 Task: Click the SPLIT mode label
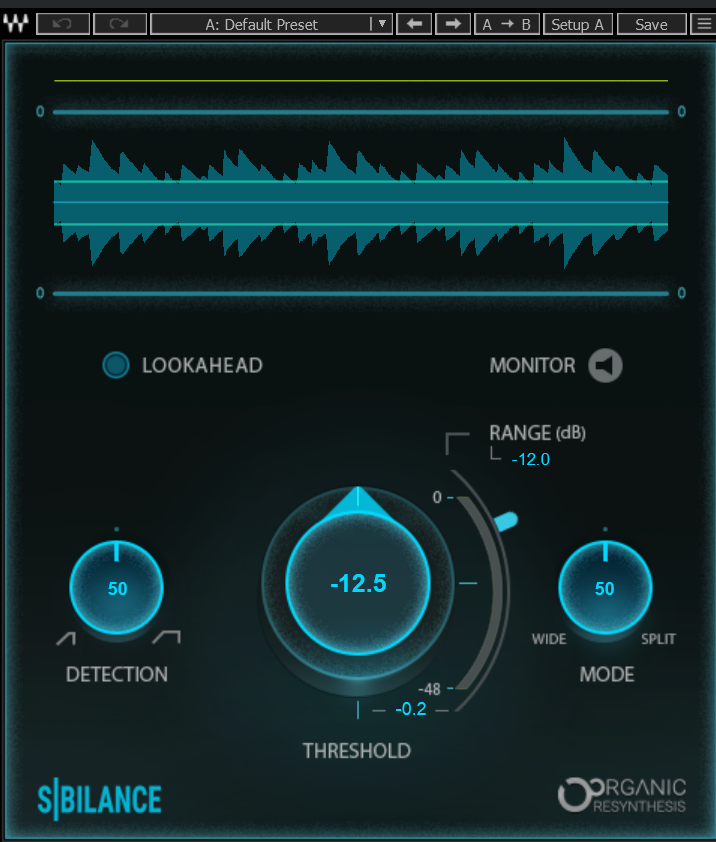point(659,639)
